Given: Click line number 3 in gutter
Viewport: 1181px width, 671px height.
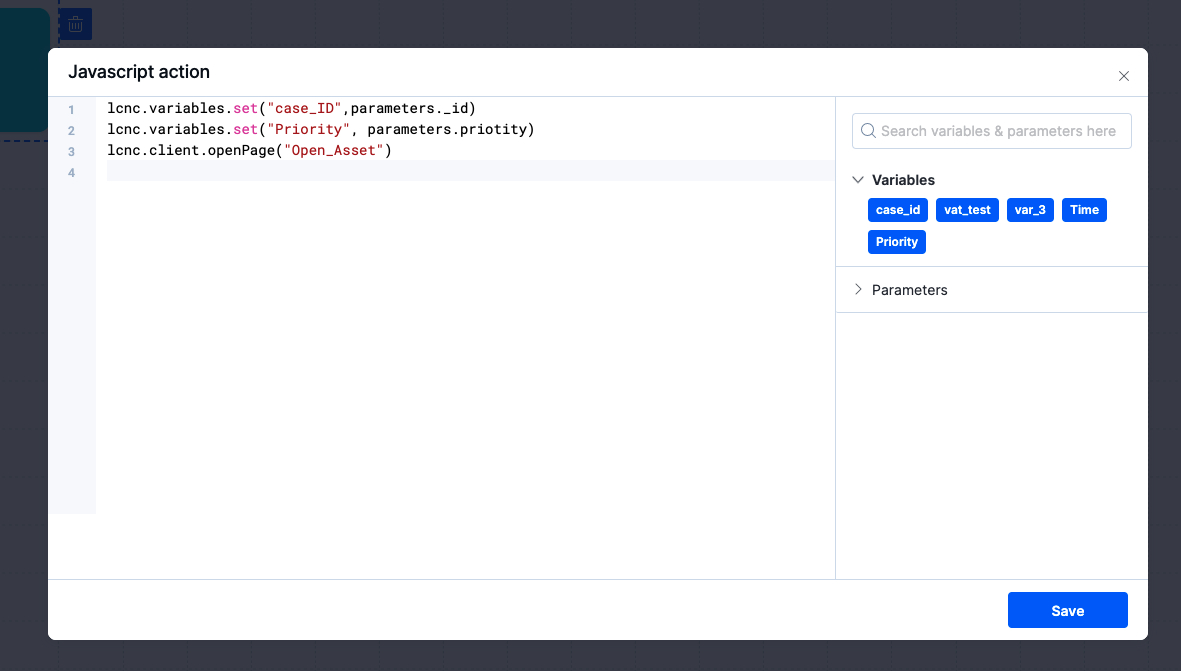Looking at the screenshot, I should [72, 152].
